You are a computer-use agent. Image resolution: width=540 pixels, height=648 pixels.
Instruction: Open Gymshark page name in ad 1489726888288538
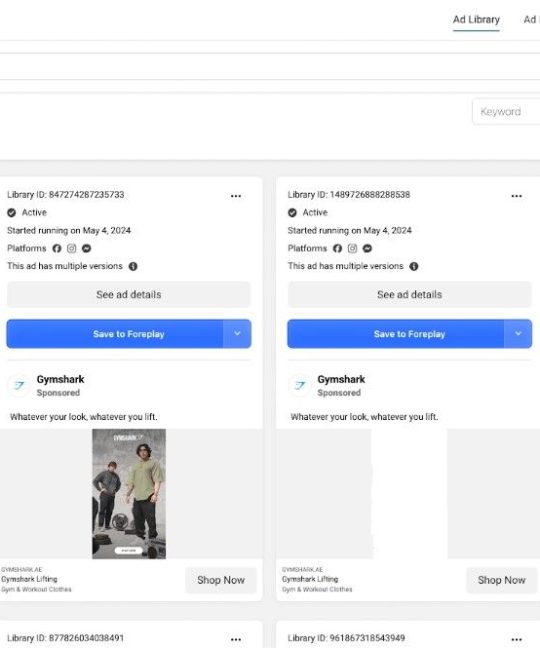(341, 379)
